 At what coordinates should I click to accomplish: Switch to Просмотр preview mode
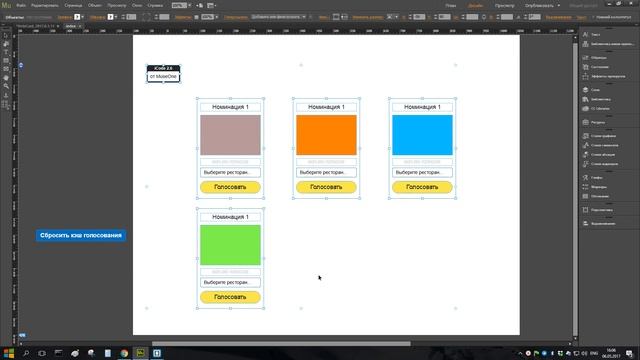point(504,6)
